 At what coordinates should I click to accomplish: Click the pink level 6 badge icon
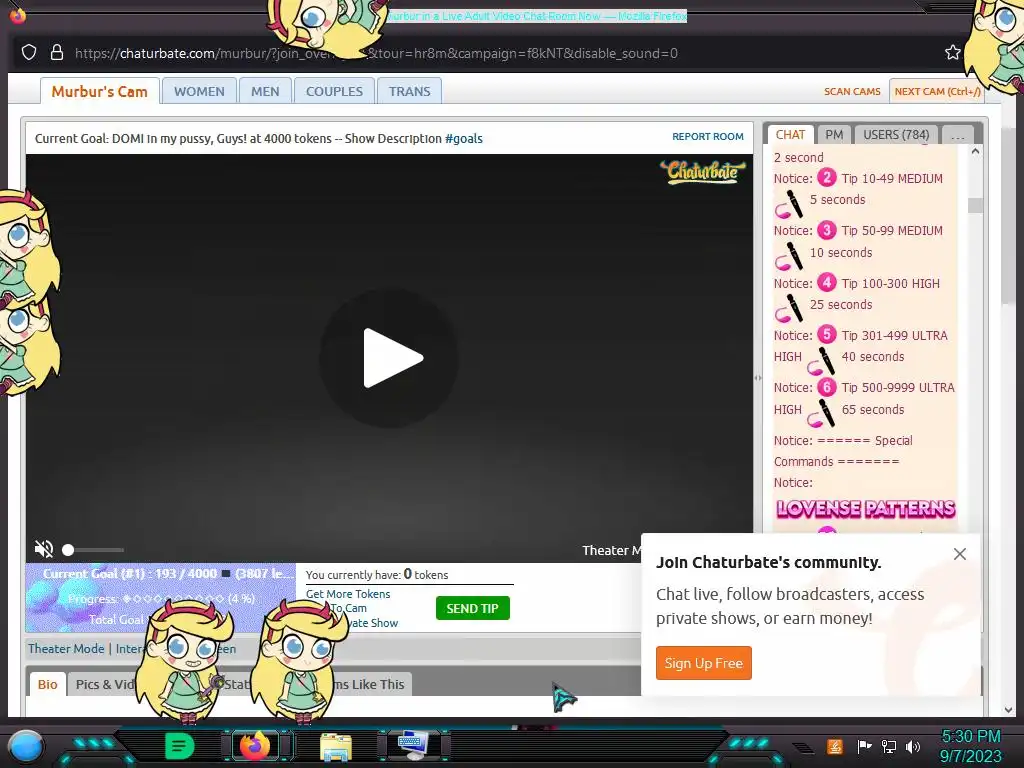[827, 387]
